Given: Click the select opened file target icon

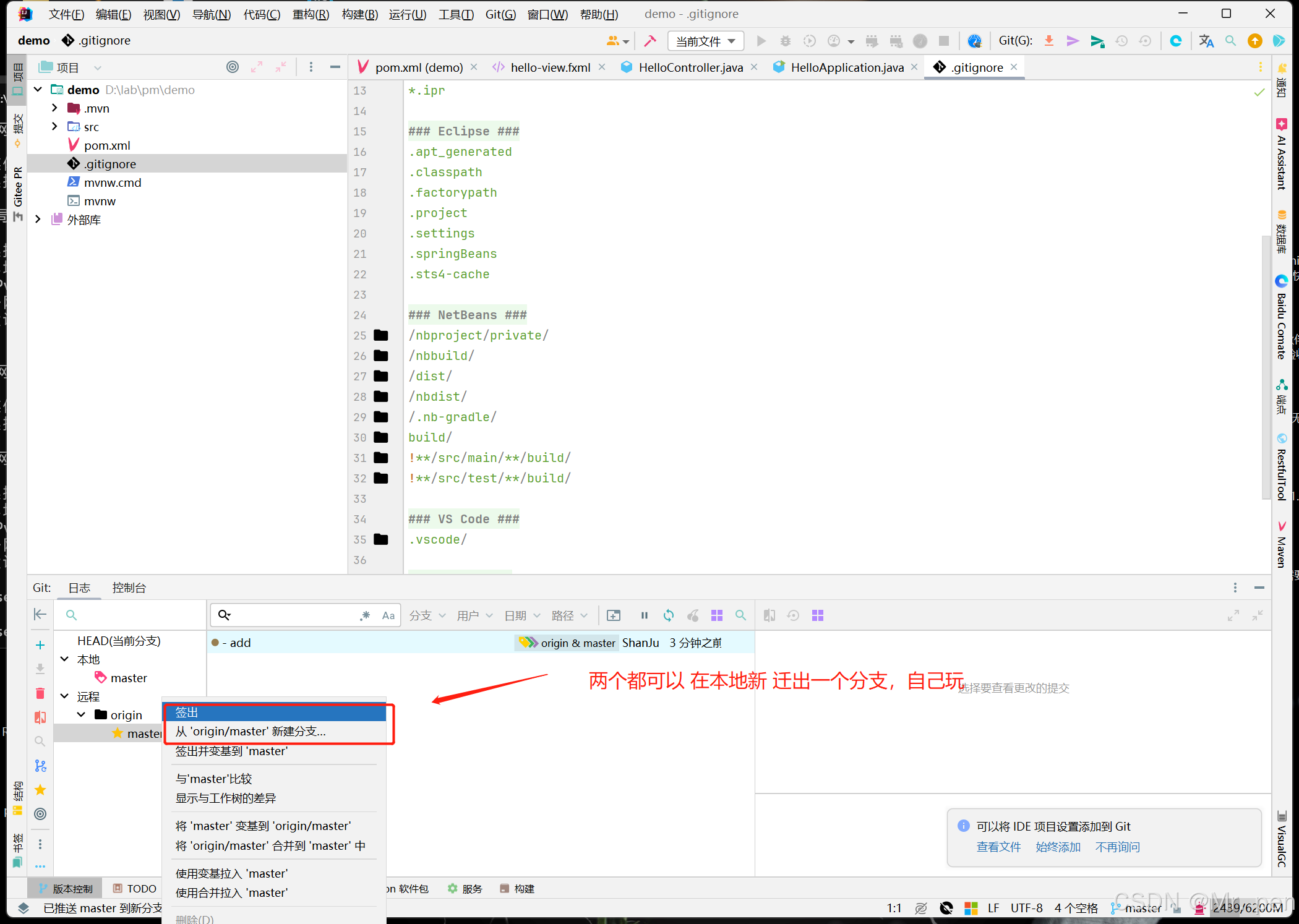Looking at the screenshot, I should [x=233, y=67].
